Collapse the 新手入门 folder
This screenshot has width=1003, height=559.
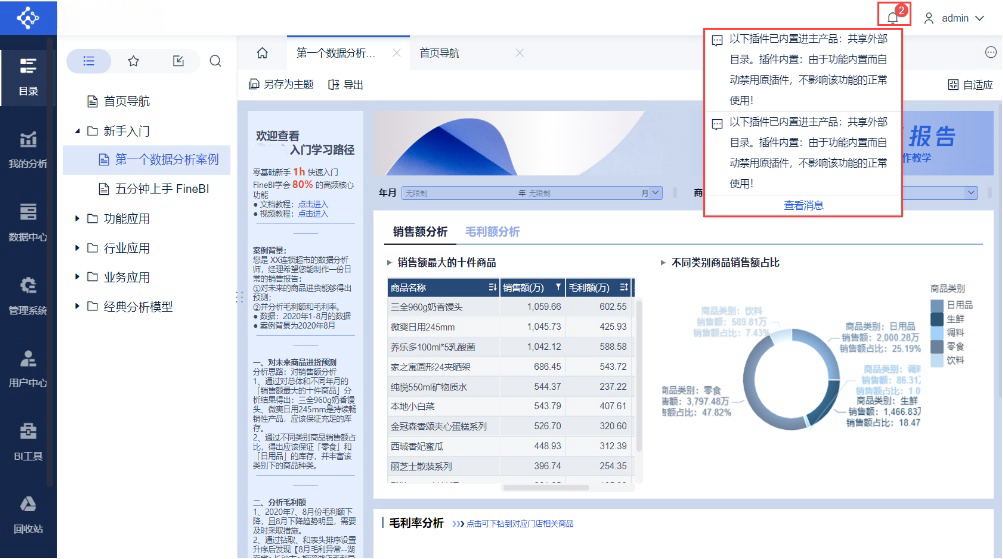coord(77,131)
